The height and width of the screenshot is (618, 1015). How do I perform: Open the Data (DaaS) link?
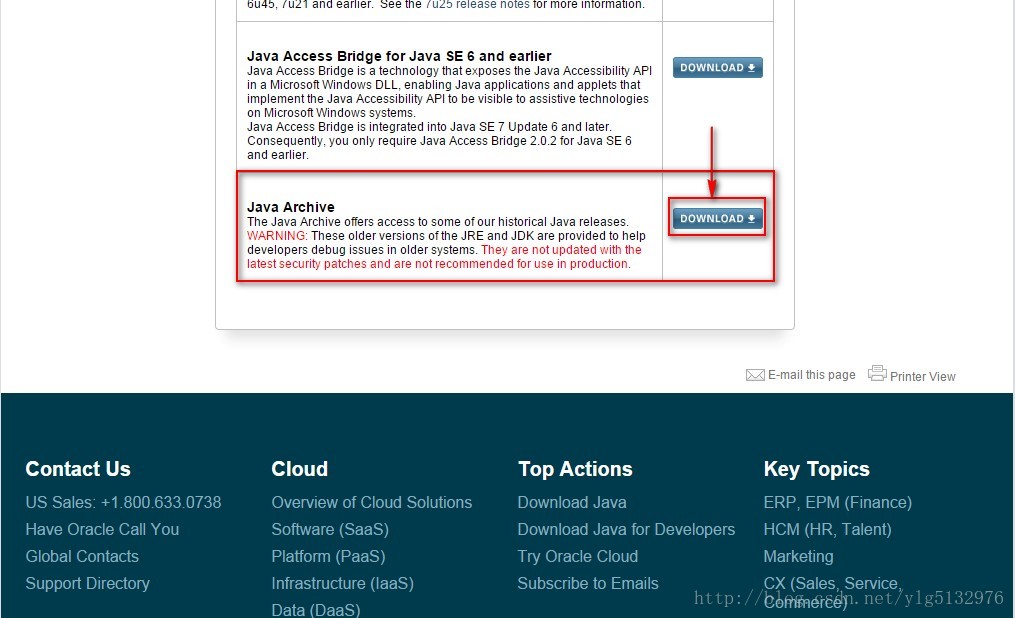click(316, 610)
